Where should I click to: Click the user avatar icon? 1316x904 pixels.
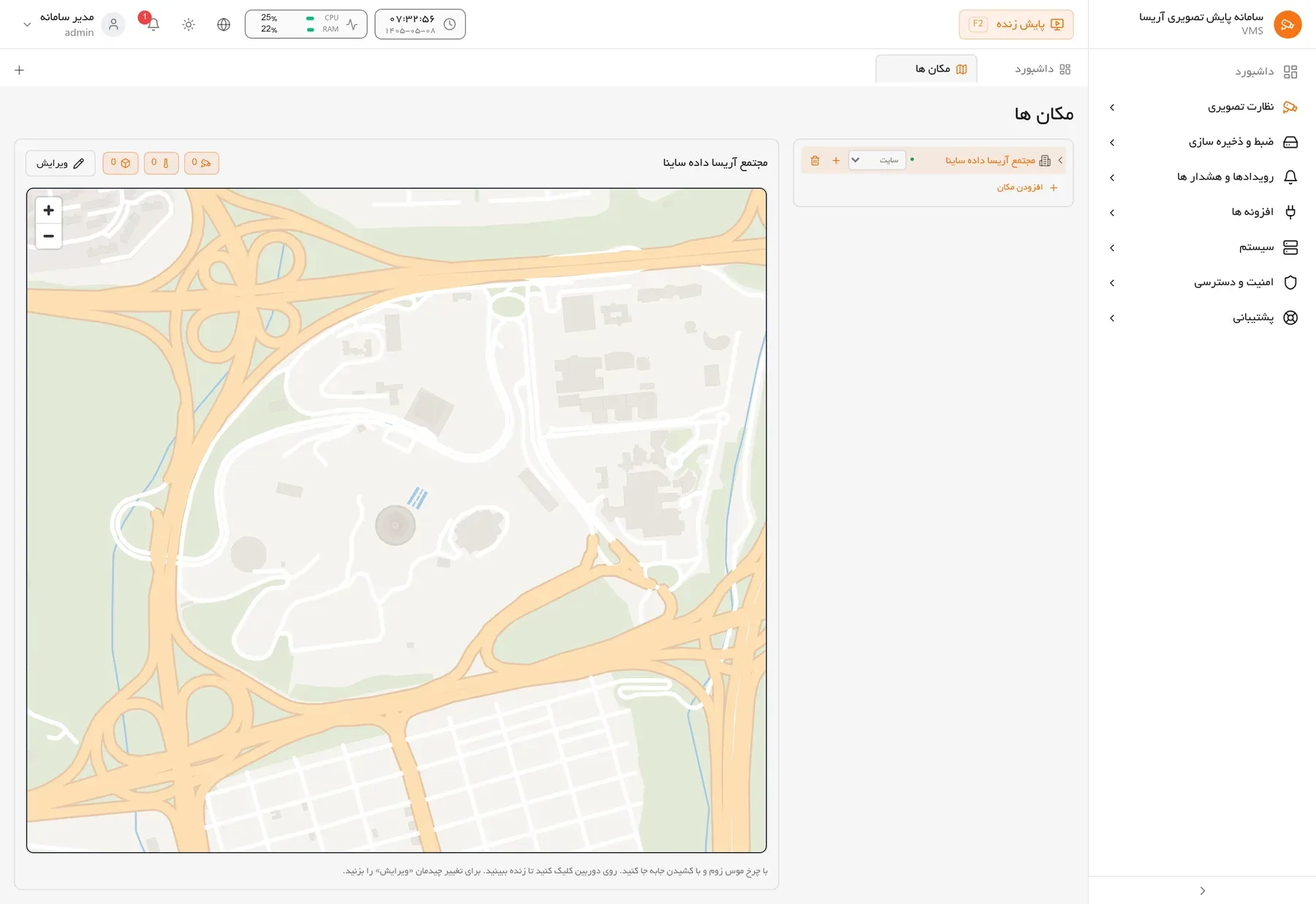(113, 24)
